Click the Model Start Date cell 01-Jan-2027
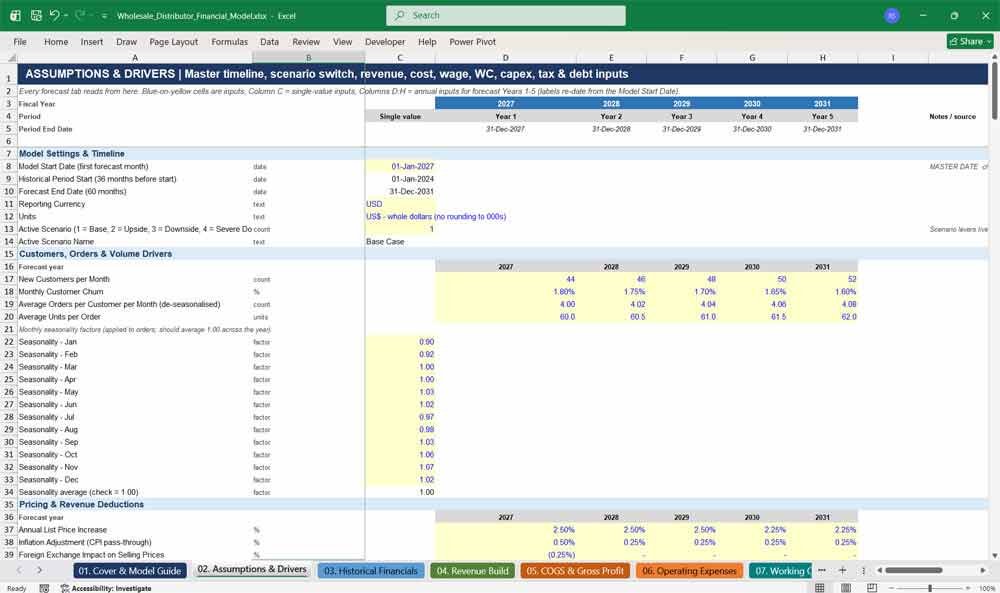Screen dimensions: 1000x593 [400, 166]
